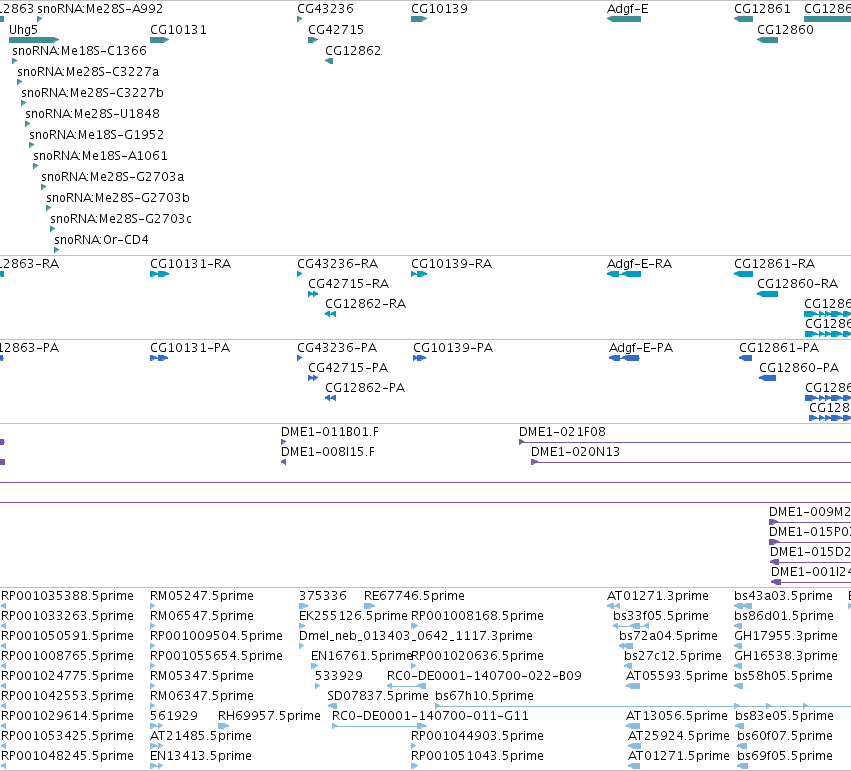
Task: Click the CG43236-RA transcript label
Action: click(x=338, y=264)
